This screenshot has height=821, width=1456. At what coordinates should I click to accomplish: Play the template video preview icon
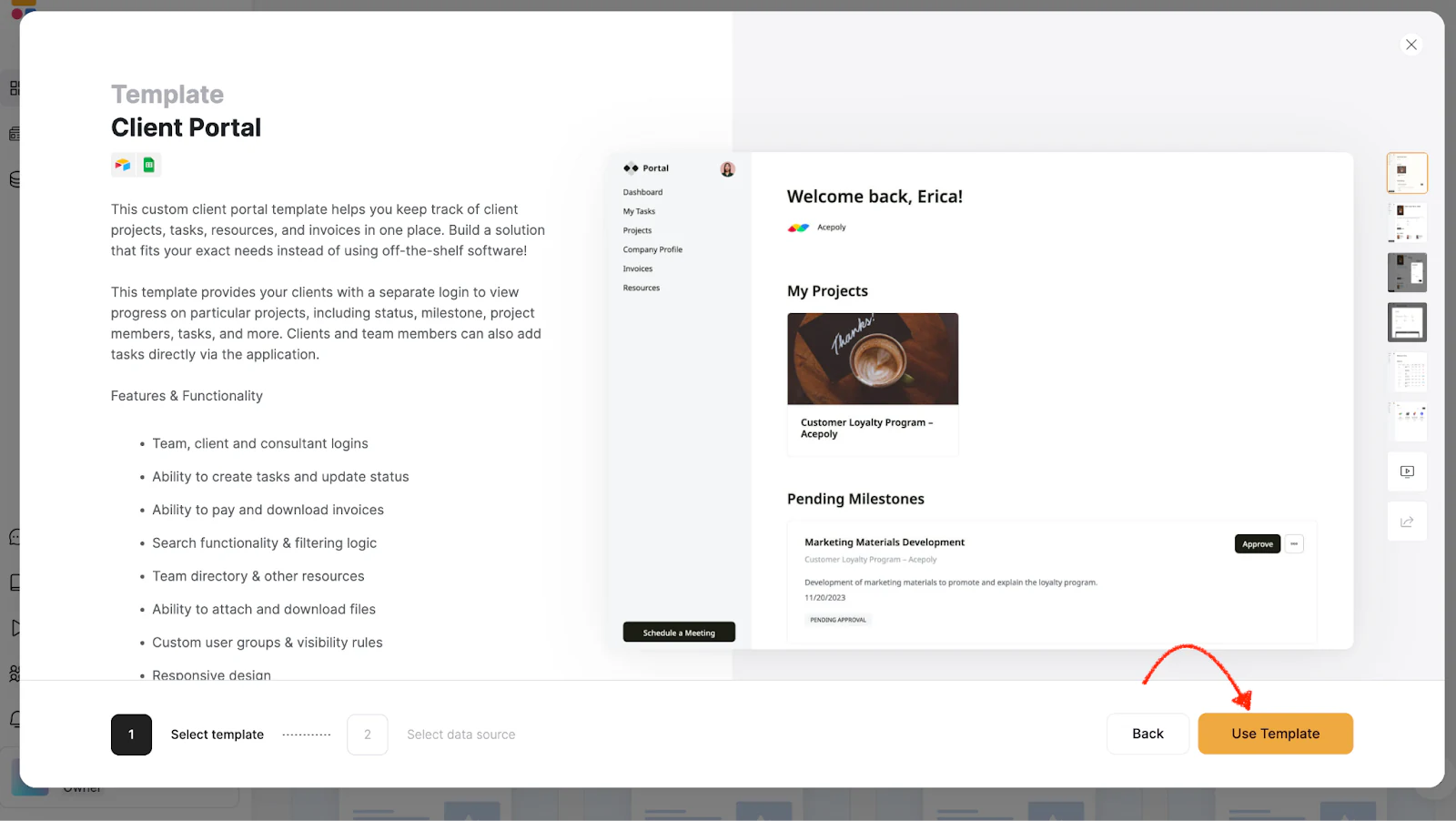[x=1407, y=471]
